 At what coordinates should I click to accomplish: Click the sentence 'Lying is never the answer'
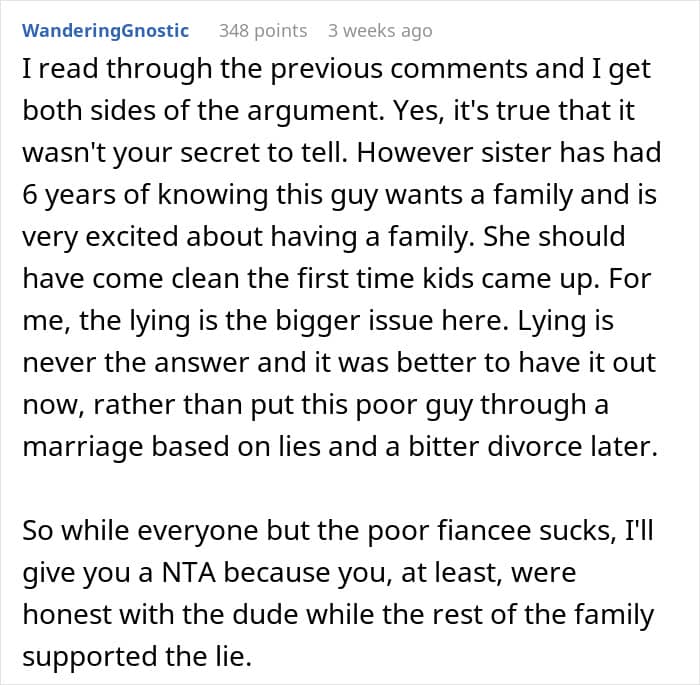(x=338, y=342)
